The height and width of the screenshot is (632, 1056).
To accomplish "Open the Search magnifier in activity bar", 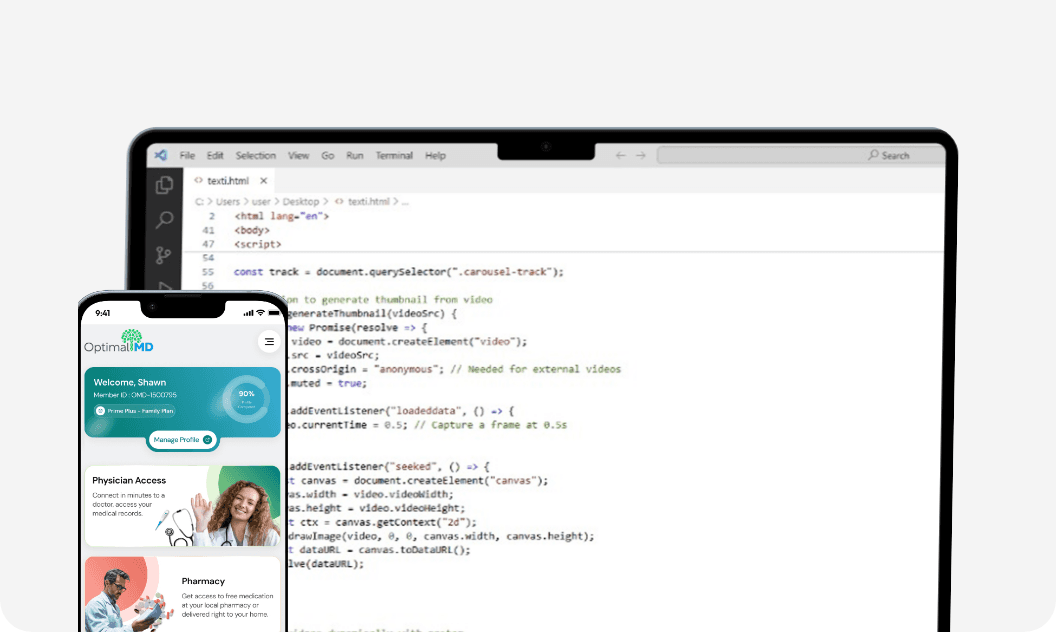I will click(x=164, y=220).
